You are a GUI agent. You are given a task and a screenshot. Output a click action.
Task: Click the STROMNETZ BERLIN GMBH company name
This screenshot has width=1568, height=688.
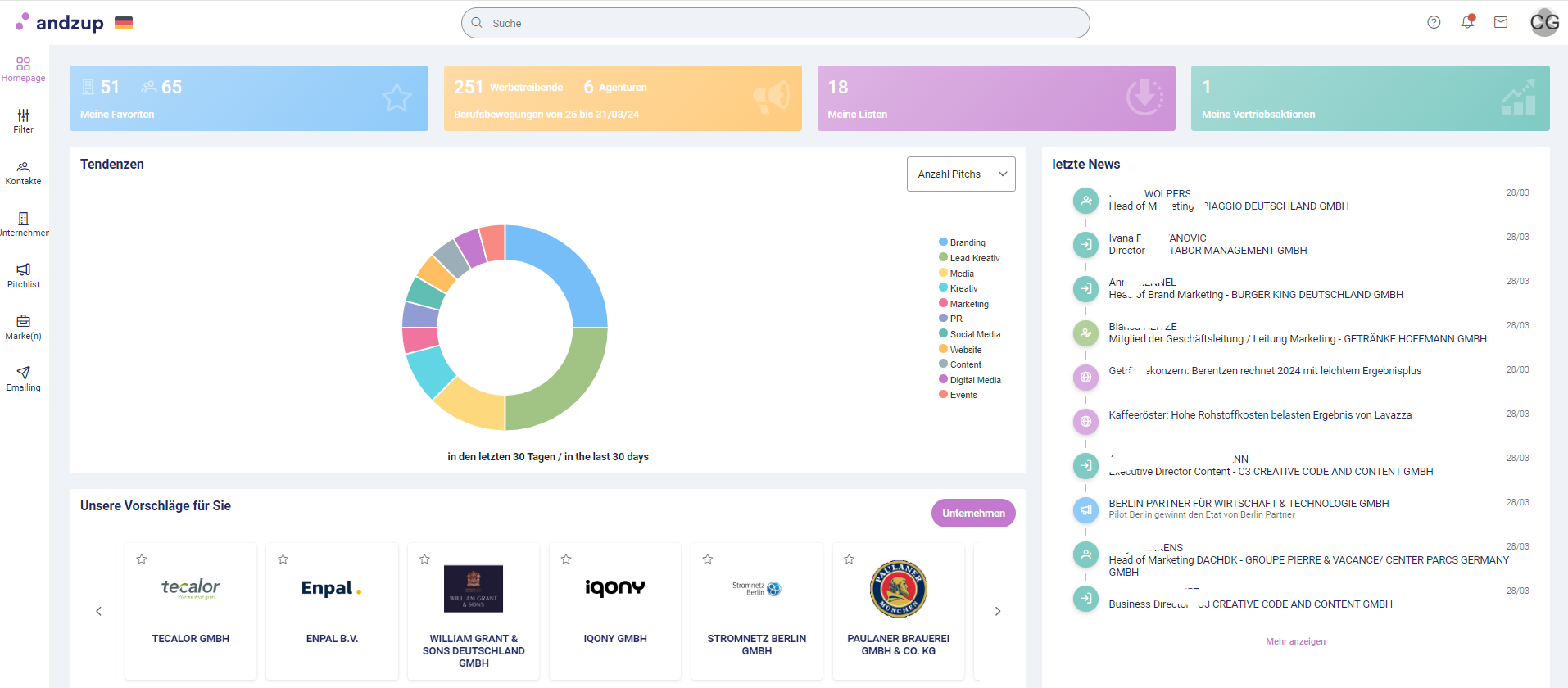[757, 645]
